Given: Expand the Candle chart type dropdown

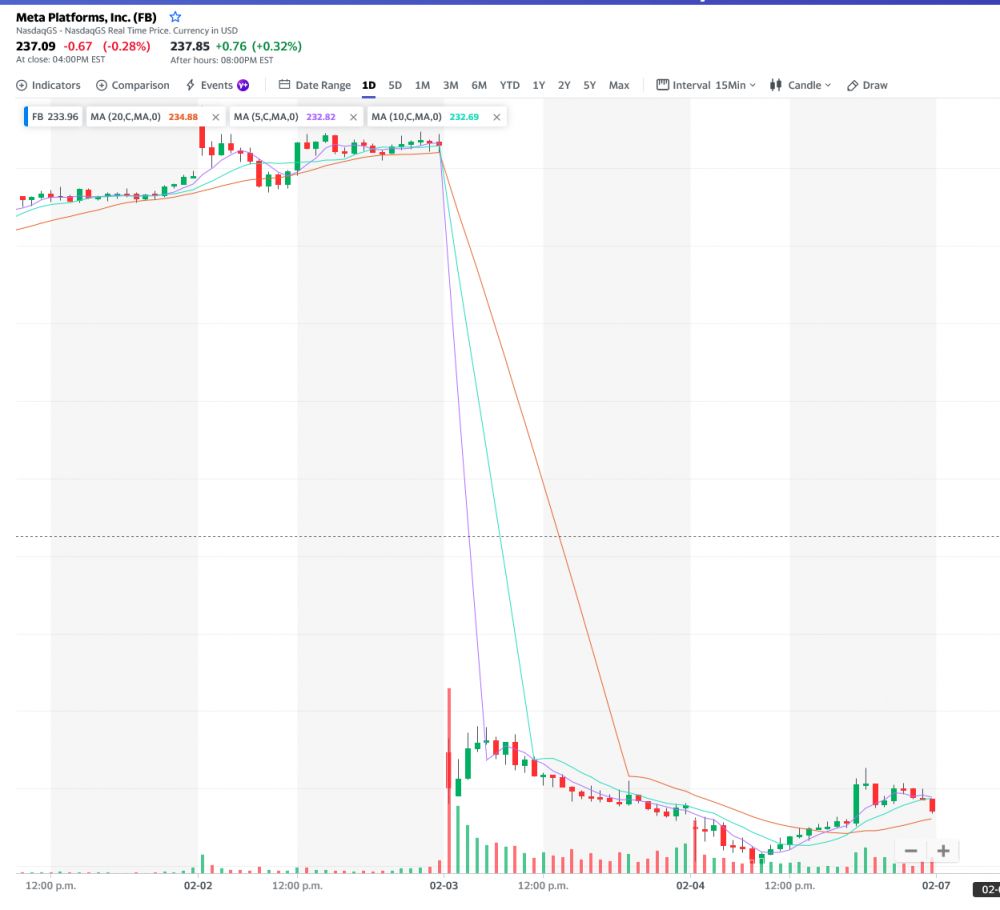Looking at the screenshot, I should (801, 85).
